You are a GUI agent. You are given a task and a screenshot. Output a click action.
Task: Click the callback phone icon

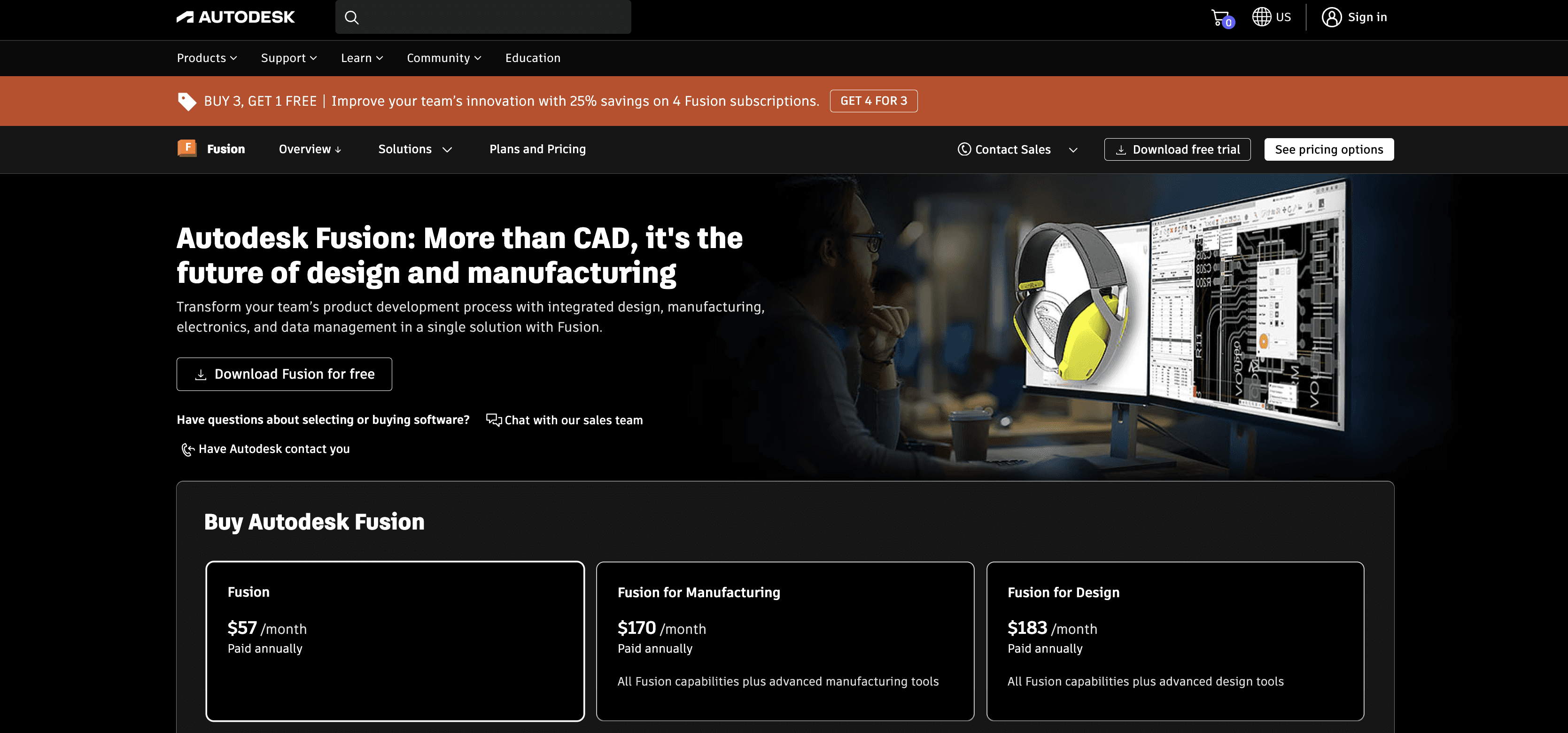187,449
